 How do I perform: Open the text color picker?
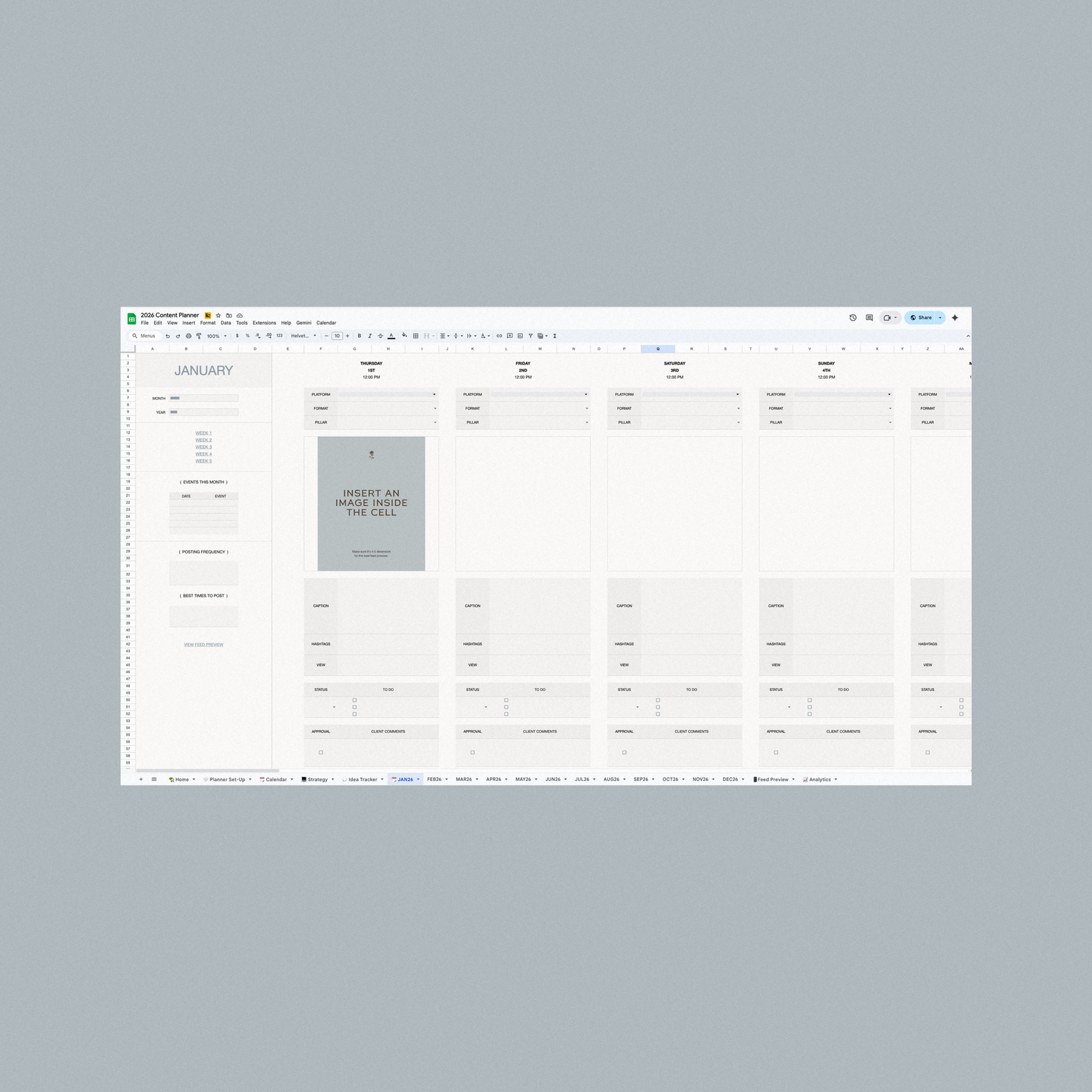[x=391, y=336]
